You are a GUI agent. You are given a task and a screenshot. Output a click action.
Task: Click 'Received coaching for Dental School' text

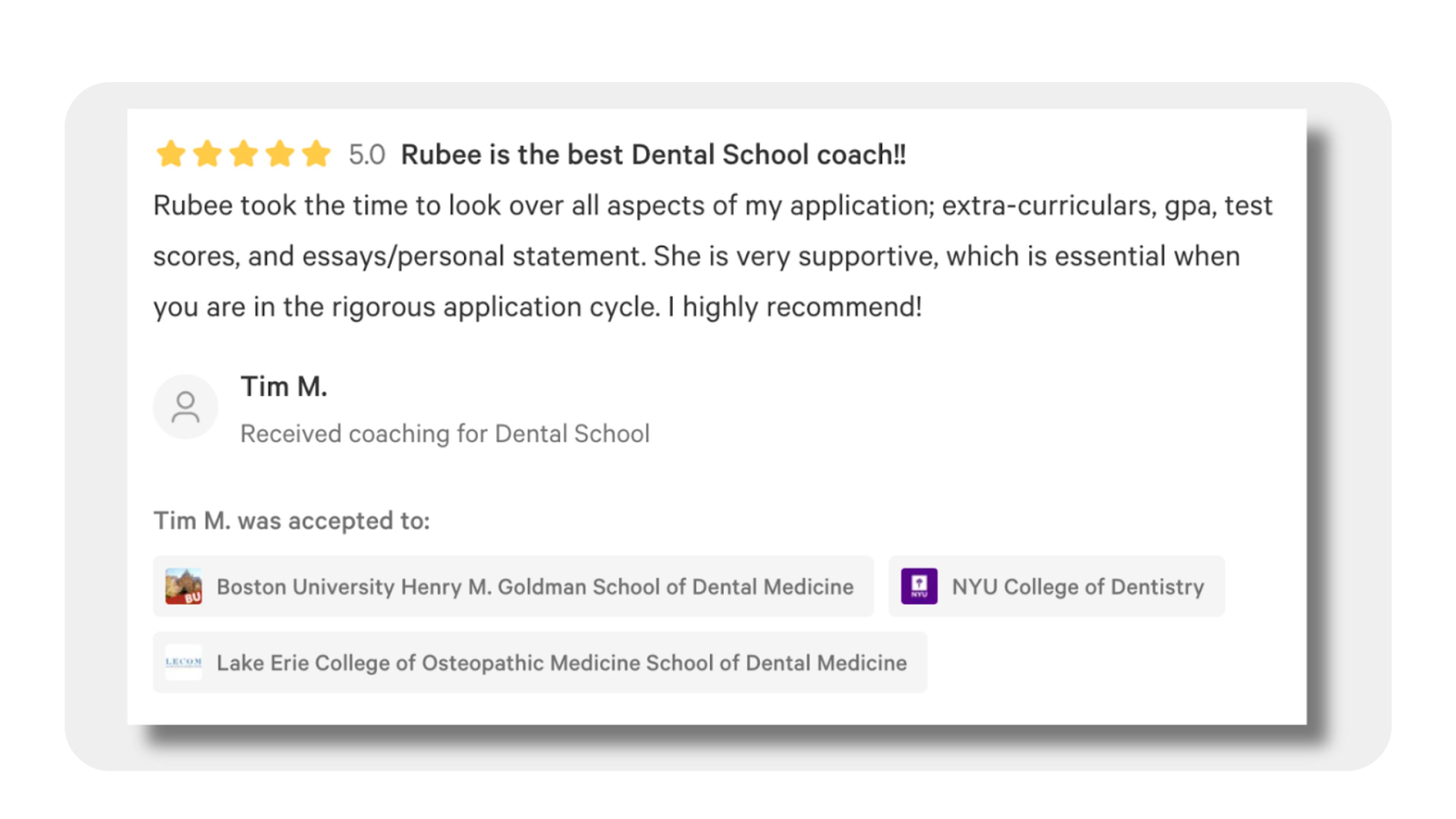click(445, 433)
